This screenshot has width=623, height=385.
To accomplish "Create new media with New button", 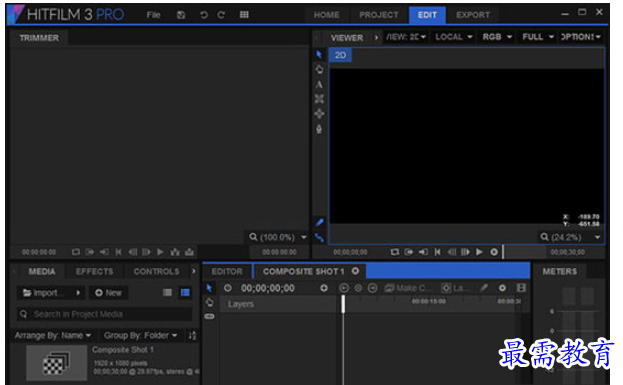I will [108, 293].
